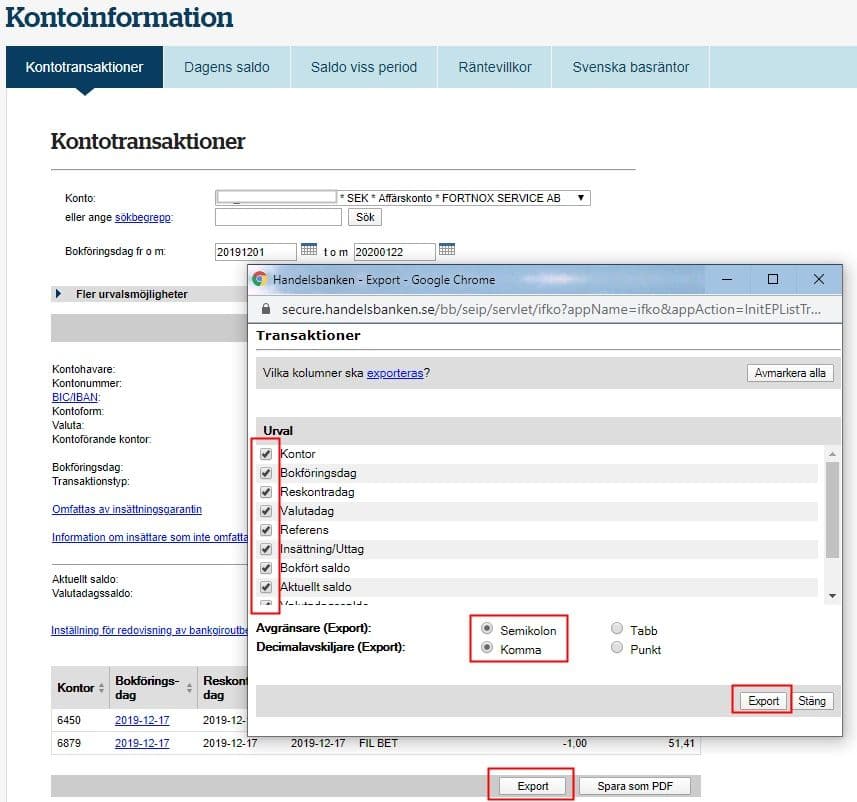Click the 6450 Kontor cell
Viewport: 857px width, 802px height.
pyautogui.click(x=69, y=720)
